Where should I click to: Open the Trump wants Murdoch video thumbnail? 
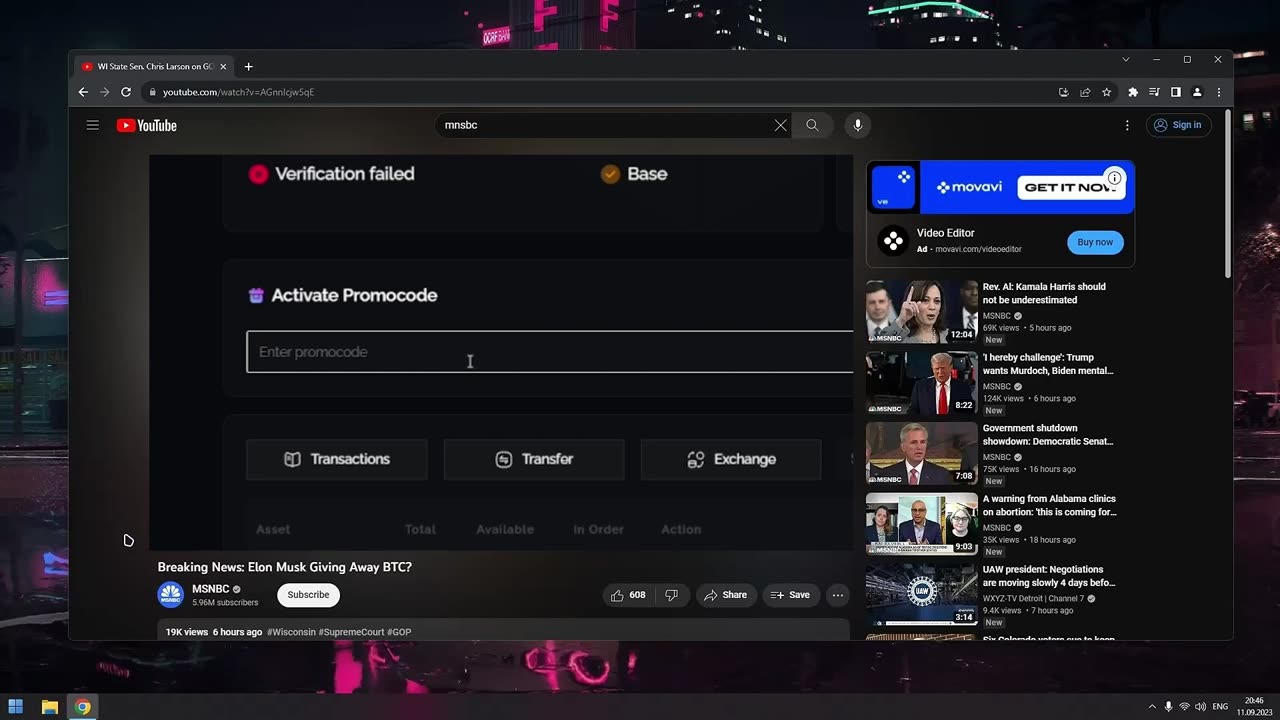click(x=921, y=383)
